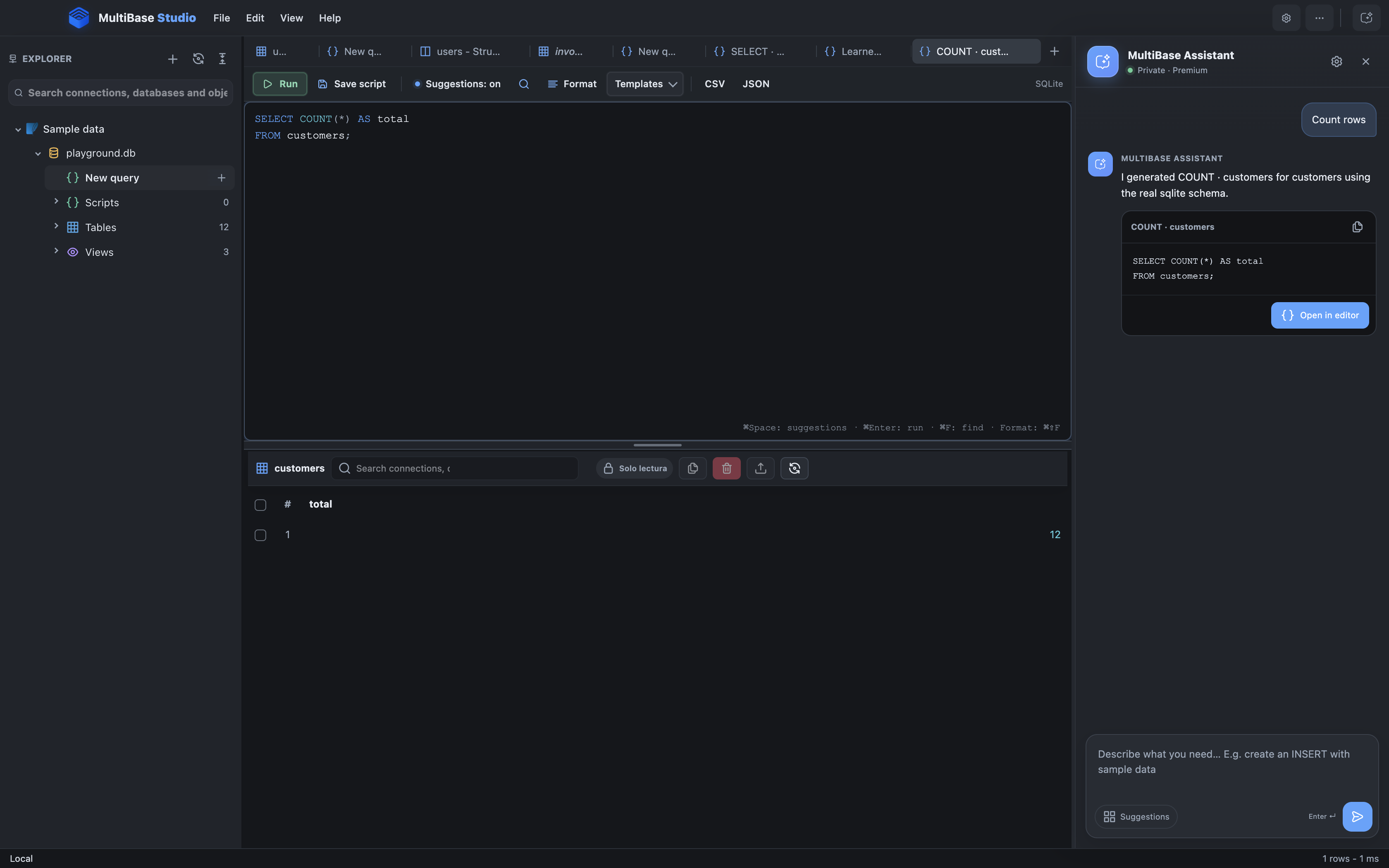Click the SQLite dialect label
1389x868 pixels.
coord(1049,84)
